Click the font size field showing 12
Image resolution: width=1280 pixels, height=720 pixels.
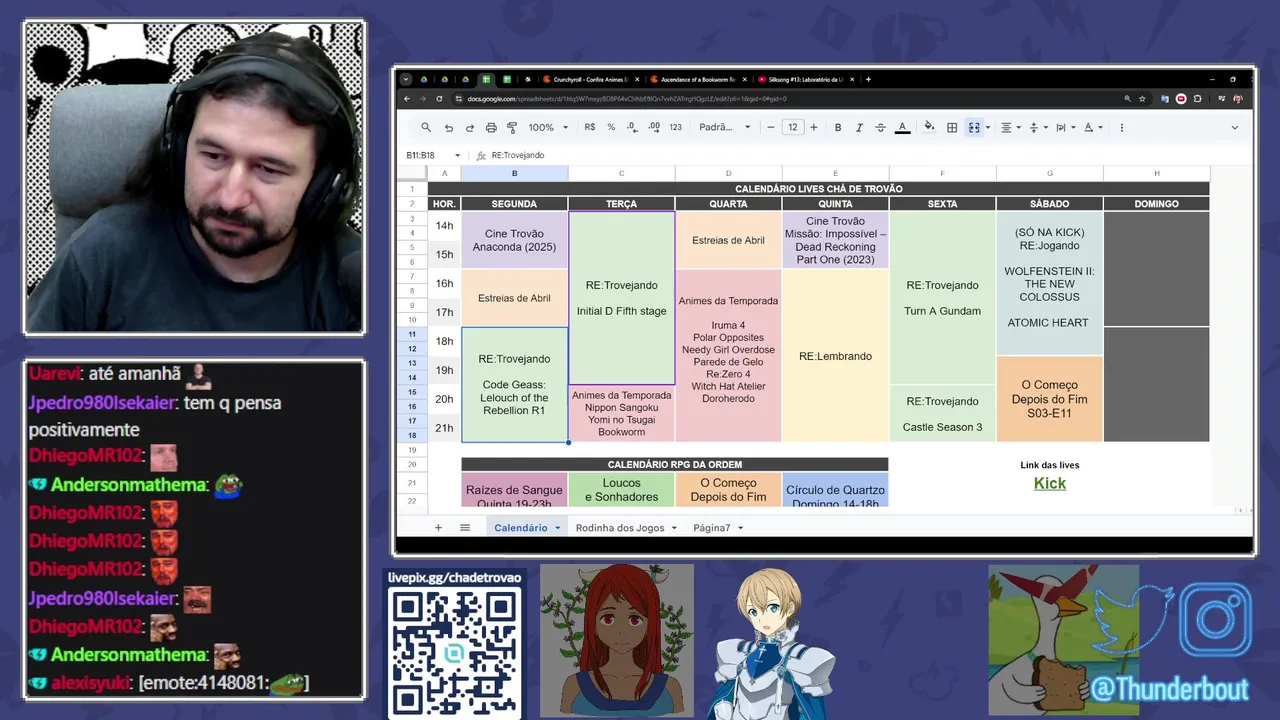point(792,127)
